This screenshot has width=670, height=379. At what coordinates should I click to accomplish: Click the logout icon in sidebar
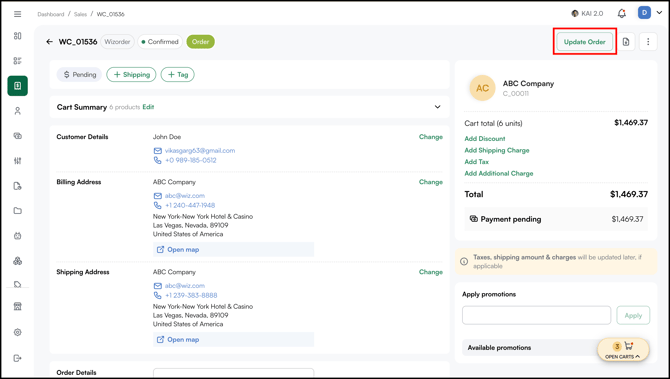click(x=18, y=358)
